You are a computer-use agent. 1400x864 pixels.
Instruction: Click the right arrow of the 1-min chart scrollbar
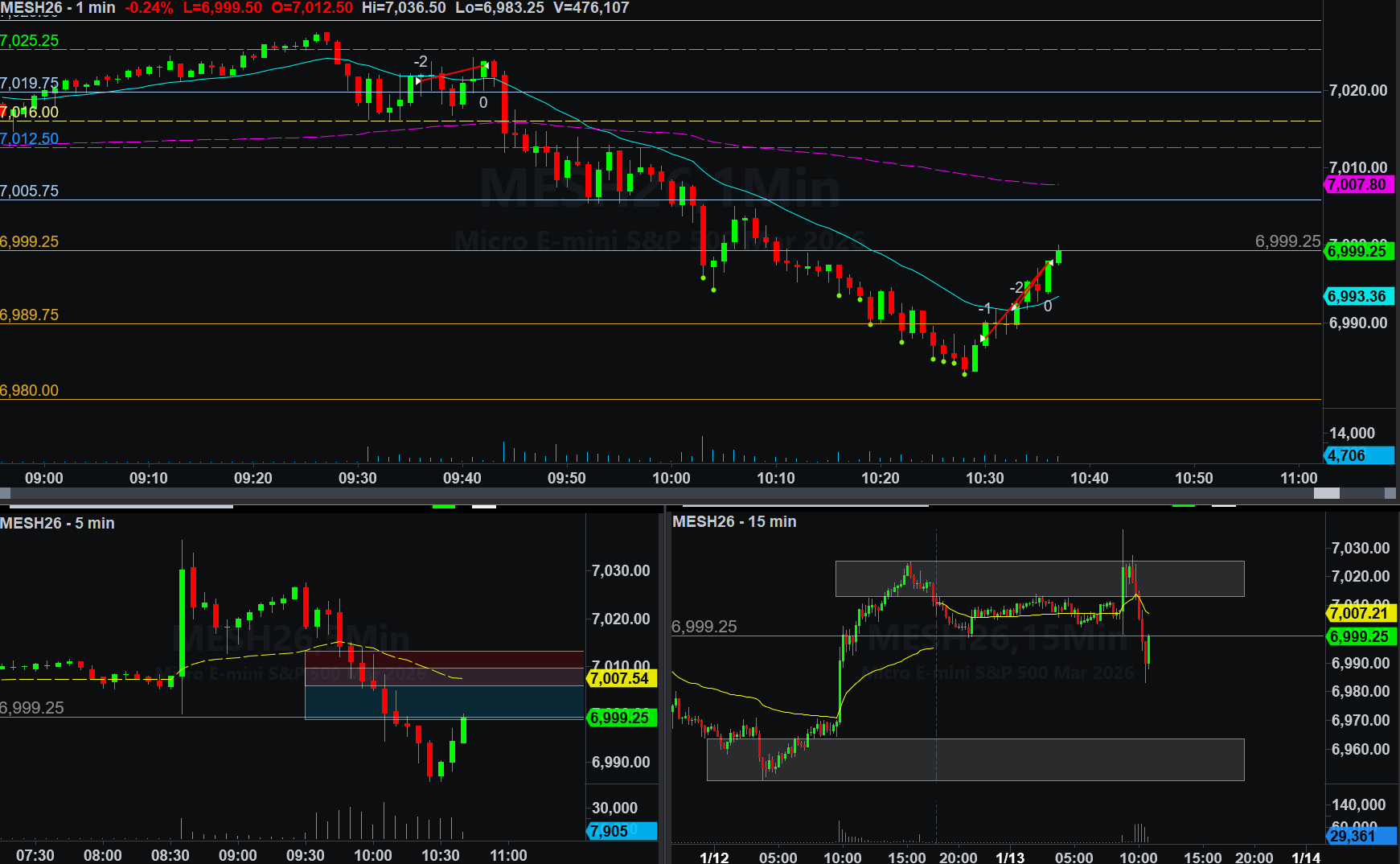tap(1390, 493)
